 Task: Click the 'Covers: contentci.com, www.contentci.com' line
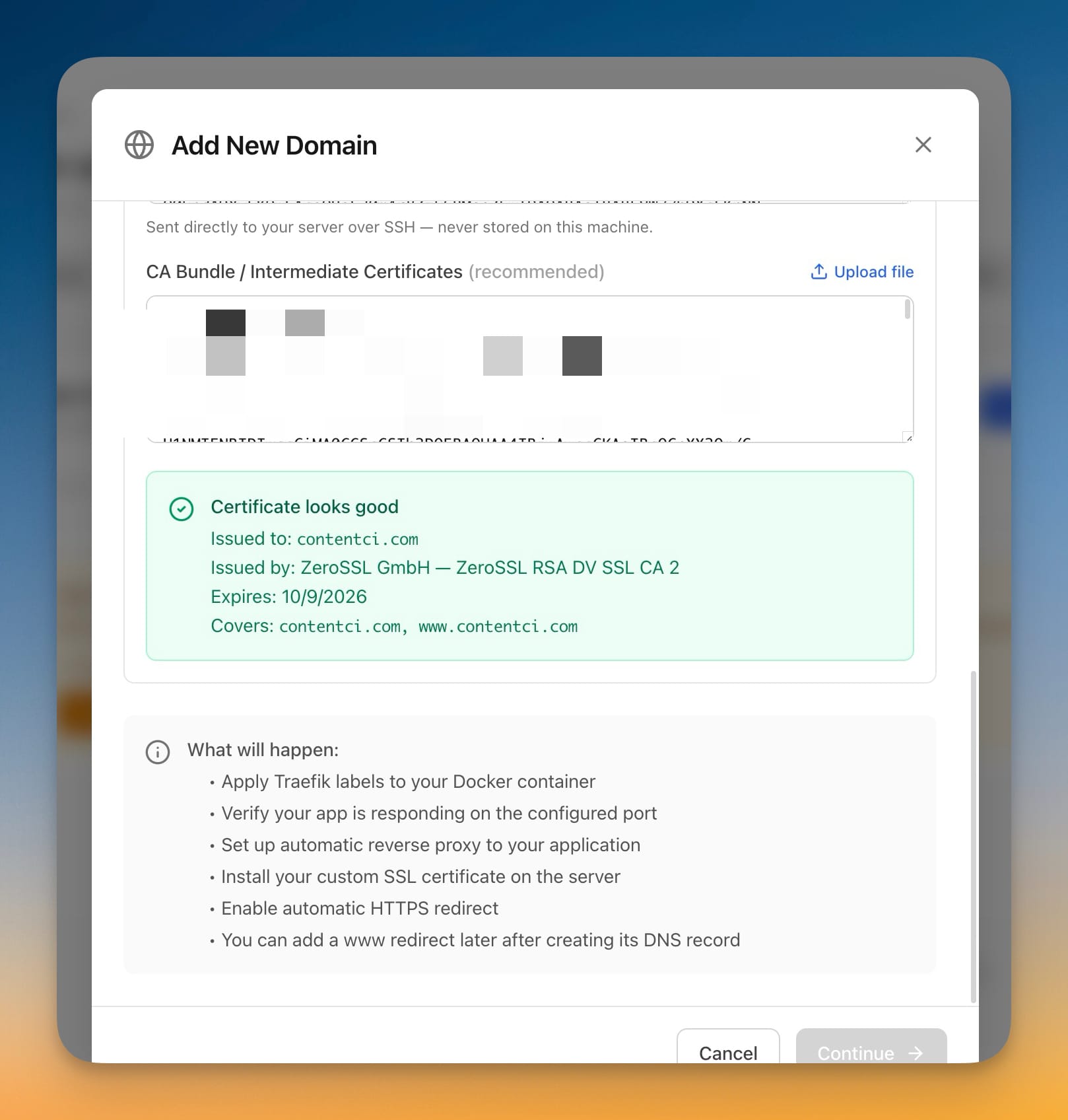coord(394,626)
